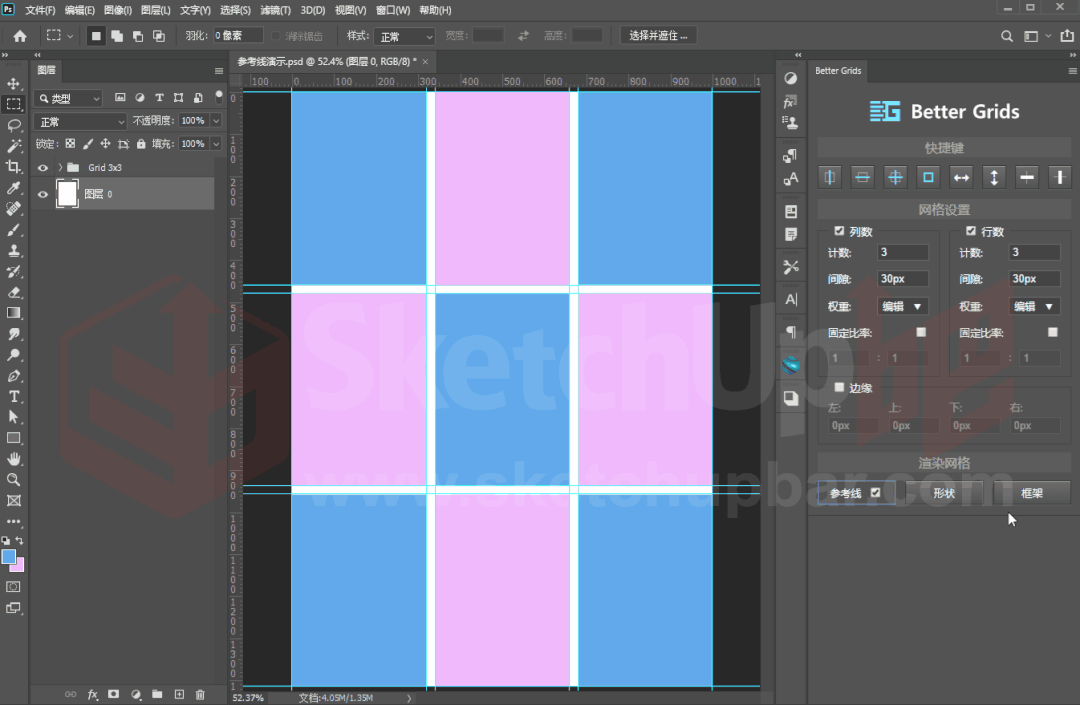Add layer style via fx icon
The height and width of the screenshot is (705, 1080).
click(x=92, y=695)
